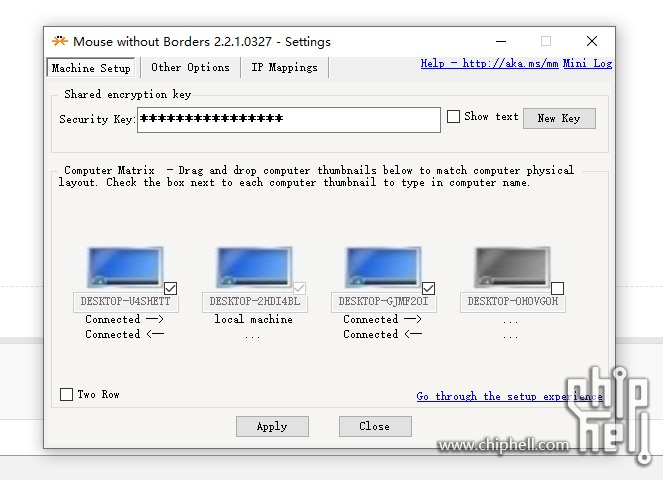Click the DESKTOP-OHOVGOH name field
Image resolution: width=665 pixels, height=480 pixels.
tap(513, 302)
